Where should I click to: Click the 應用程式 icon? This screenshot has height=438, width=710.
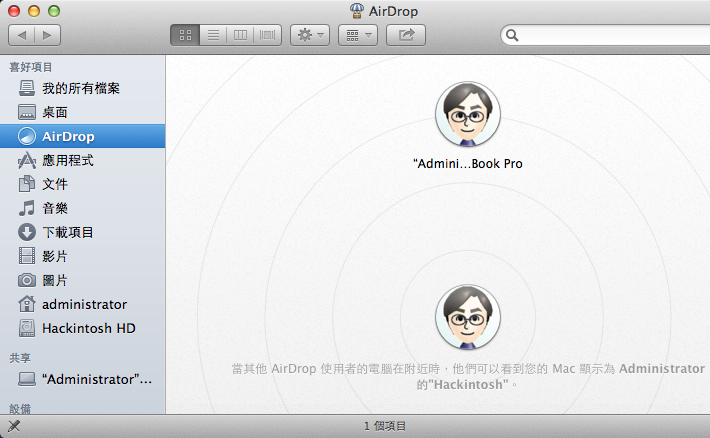[x=27, y=160]
